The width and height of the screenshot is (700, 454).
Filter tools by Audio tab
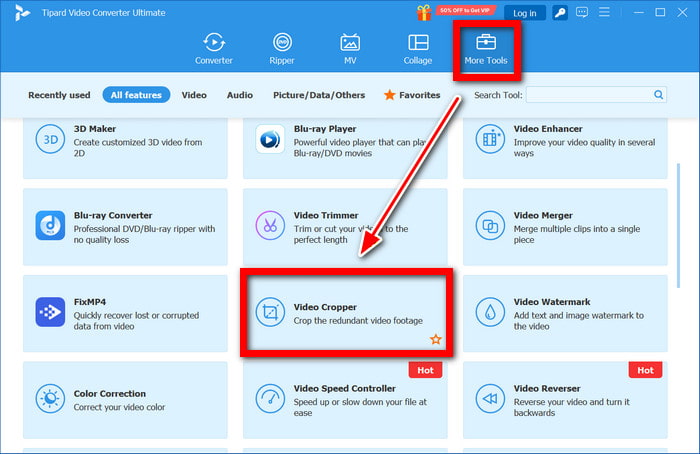pyautogui.click(x=240, y=95)
